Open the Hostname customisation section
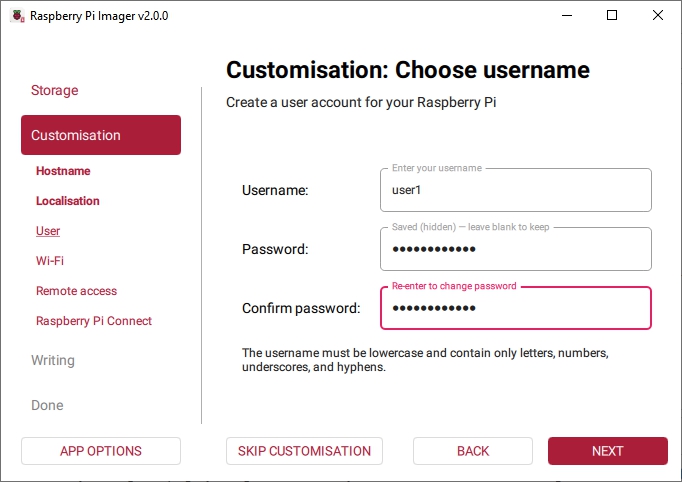The height and width of the screenshot is (482, 682). (x=63, y=171)
